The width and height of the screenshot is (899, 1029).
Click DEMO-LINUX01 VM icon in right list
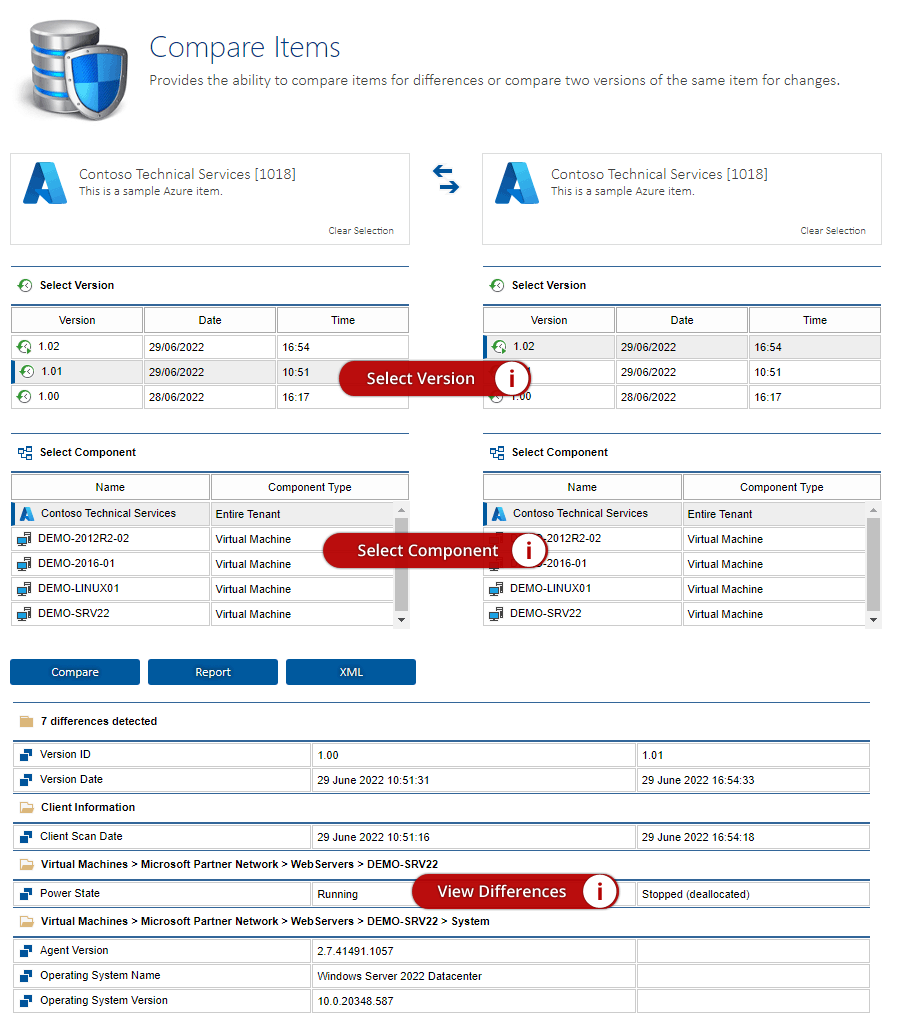point(496,589)
